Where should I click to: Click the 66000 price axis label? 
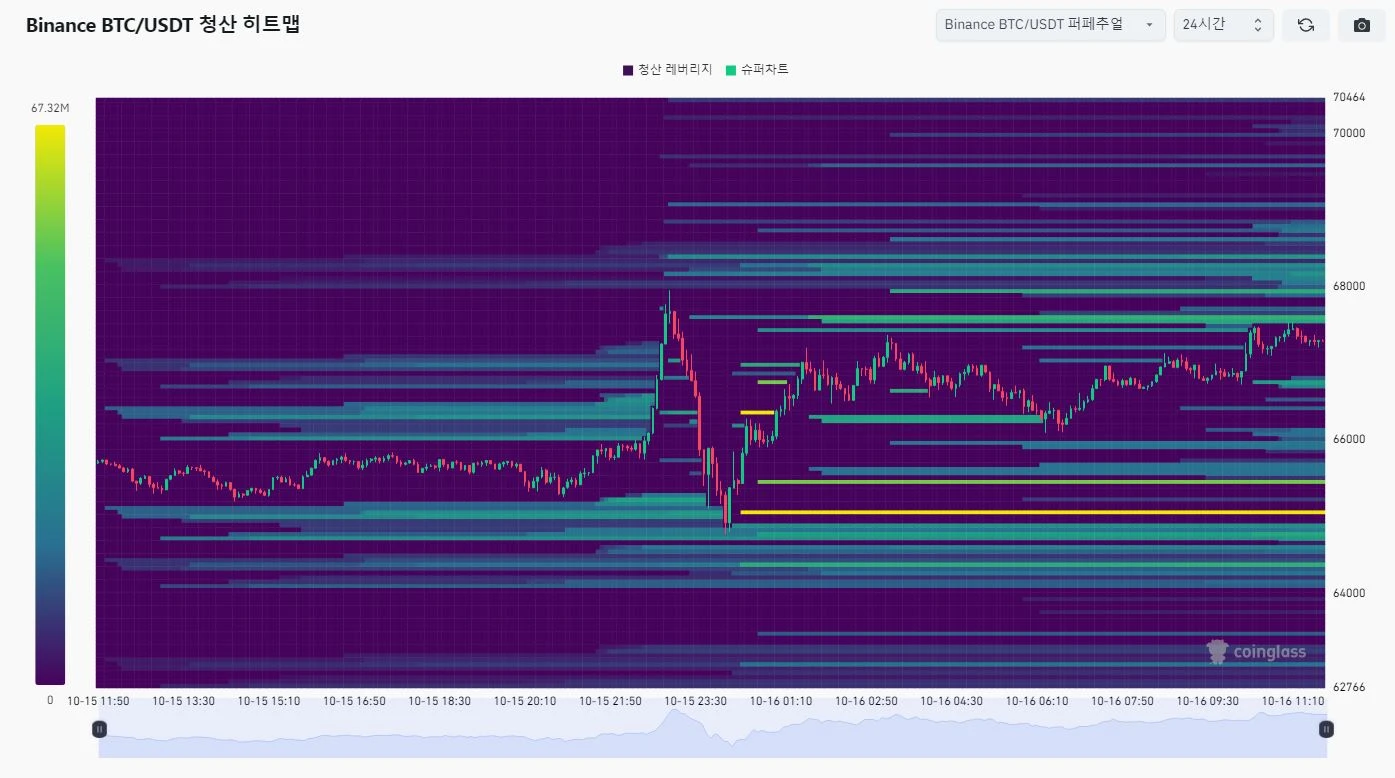(1349, 439)
